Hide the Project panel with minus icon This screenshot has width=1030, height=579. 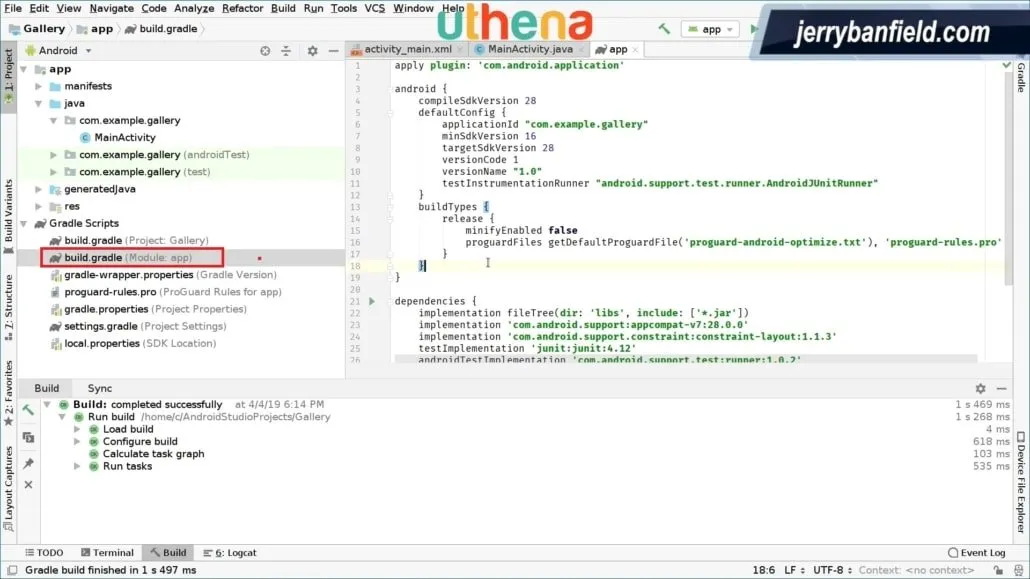coord(334,51)
